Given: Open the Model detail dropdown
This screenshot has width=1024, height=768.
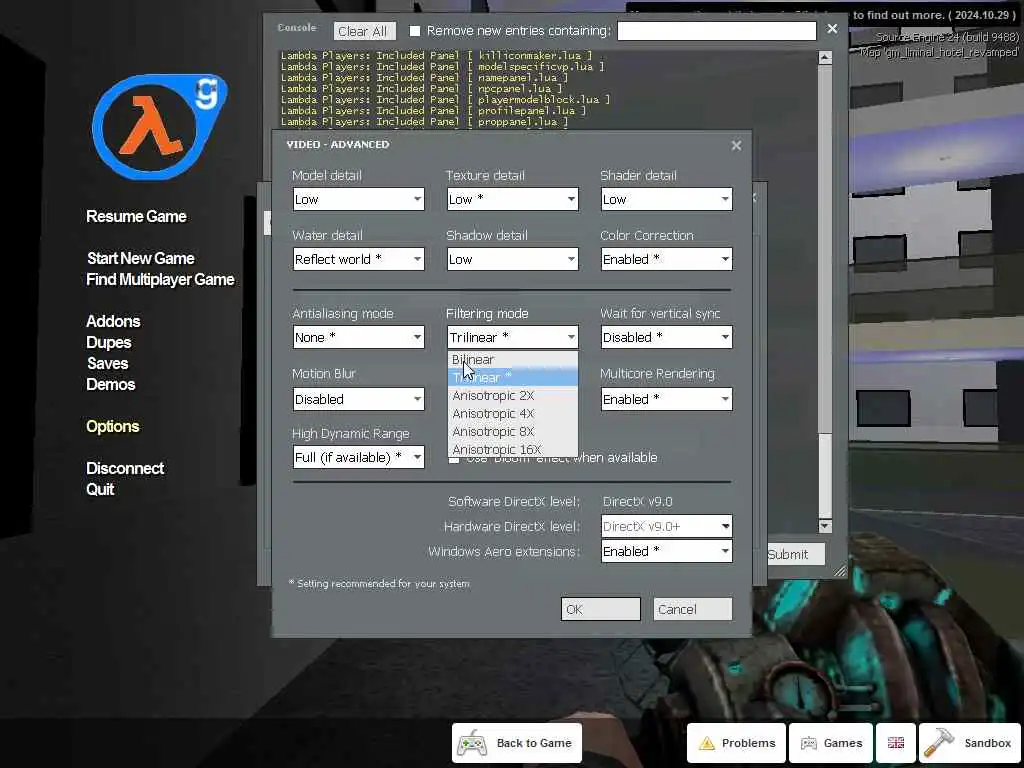Looking at the screenshot, I should pyautogui.click(x=359, y=199).
